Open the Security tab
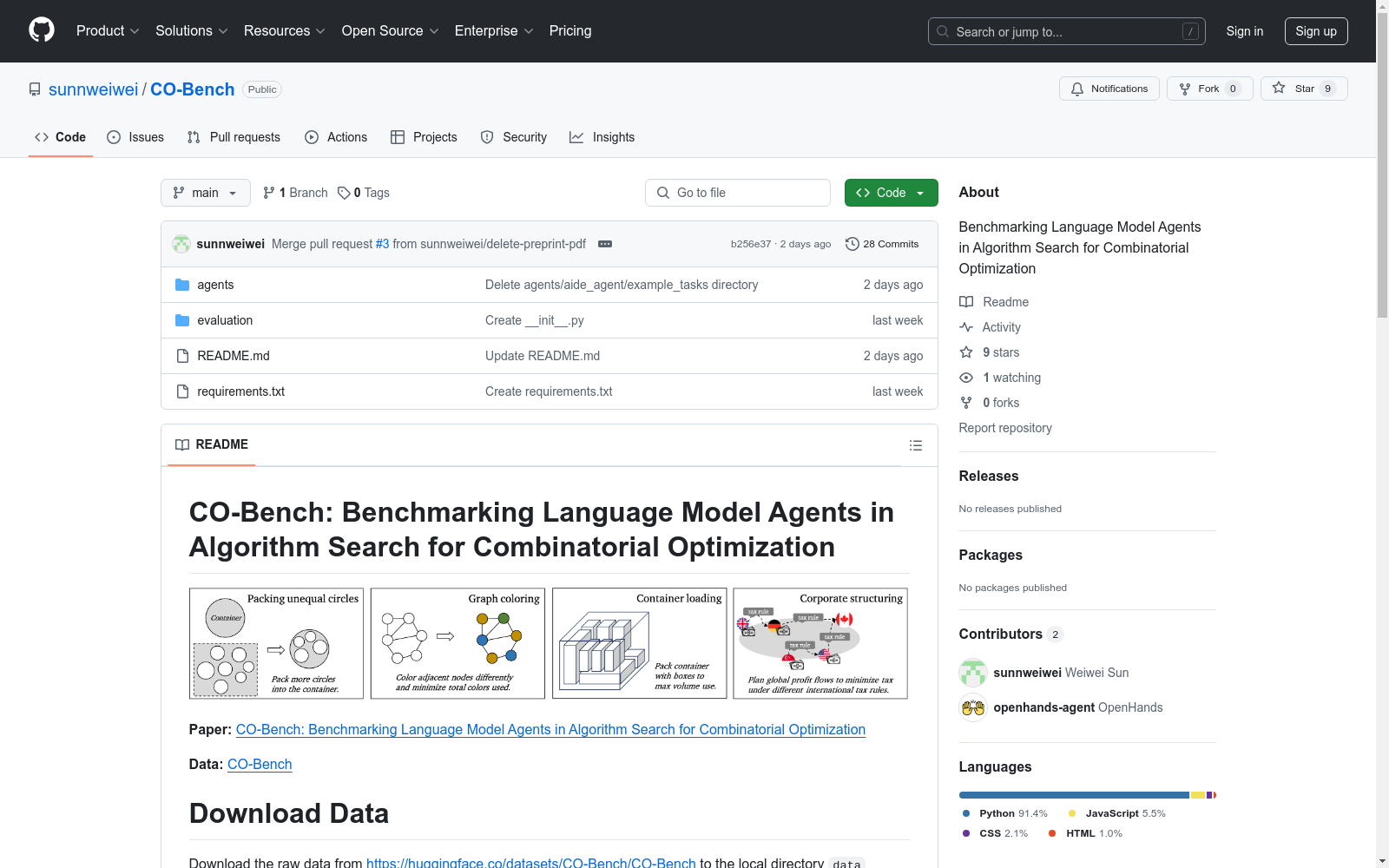The height and width of the screenshot is (868, 1389). coord(514,137)
